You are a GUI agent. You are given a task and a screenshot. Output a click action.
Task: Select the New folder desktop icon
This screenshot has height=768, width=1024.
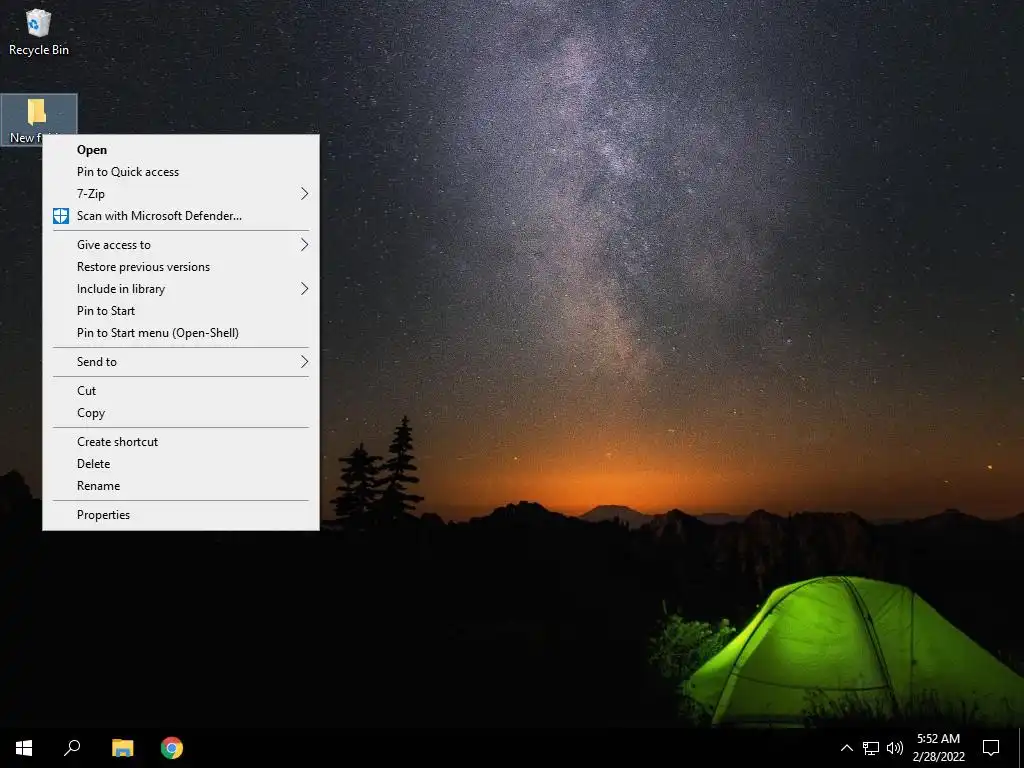coord(39,120)
